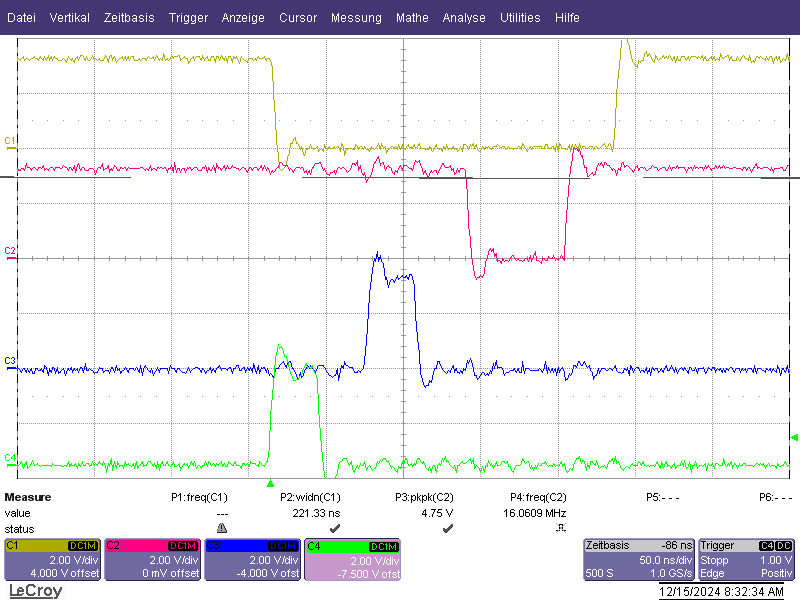Click the P1 status warning icon

click(222, 528)
